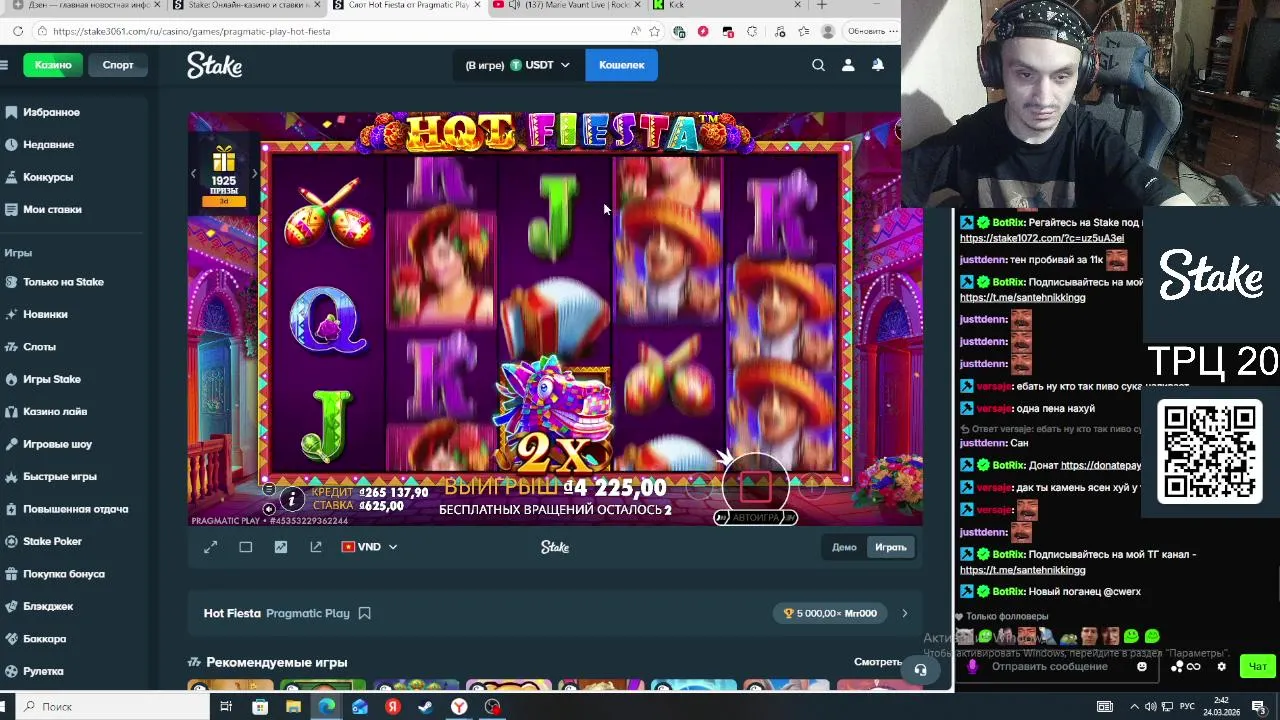Click the Быстрые игры sidebar icon

pyautogui.click(x=11, y=476)
